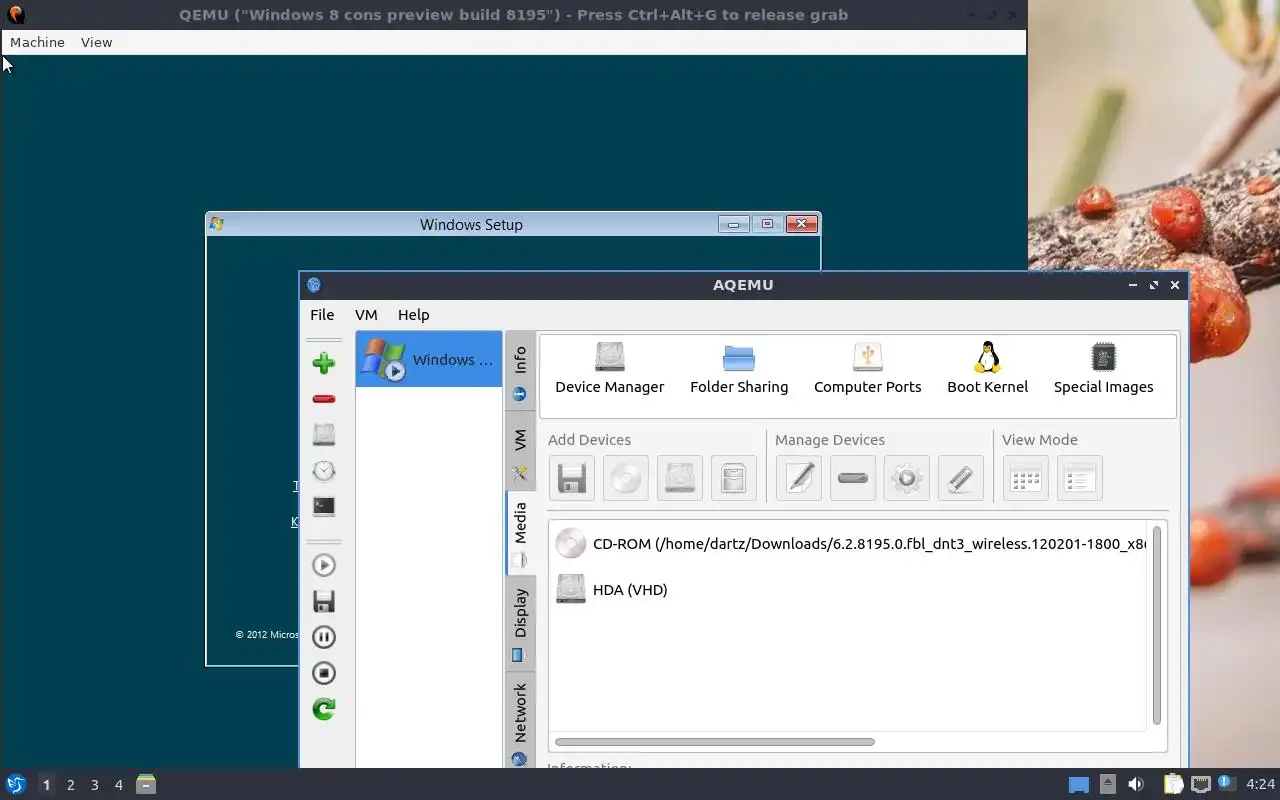Add a hard disk device
1280x800 pixels.
coord(679,478)
